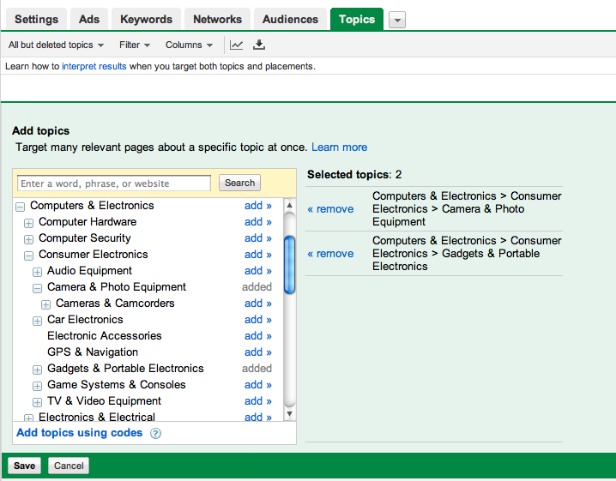Add the Audio Equipment topic
This screenshot has height=481, width=616.
tap(258, 270)
